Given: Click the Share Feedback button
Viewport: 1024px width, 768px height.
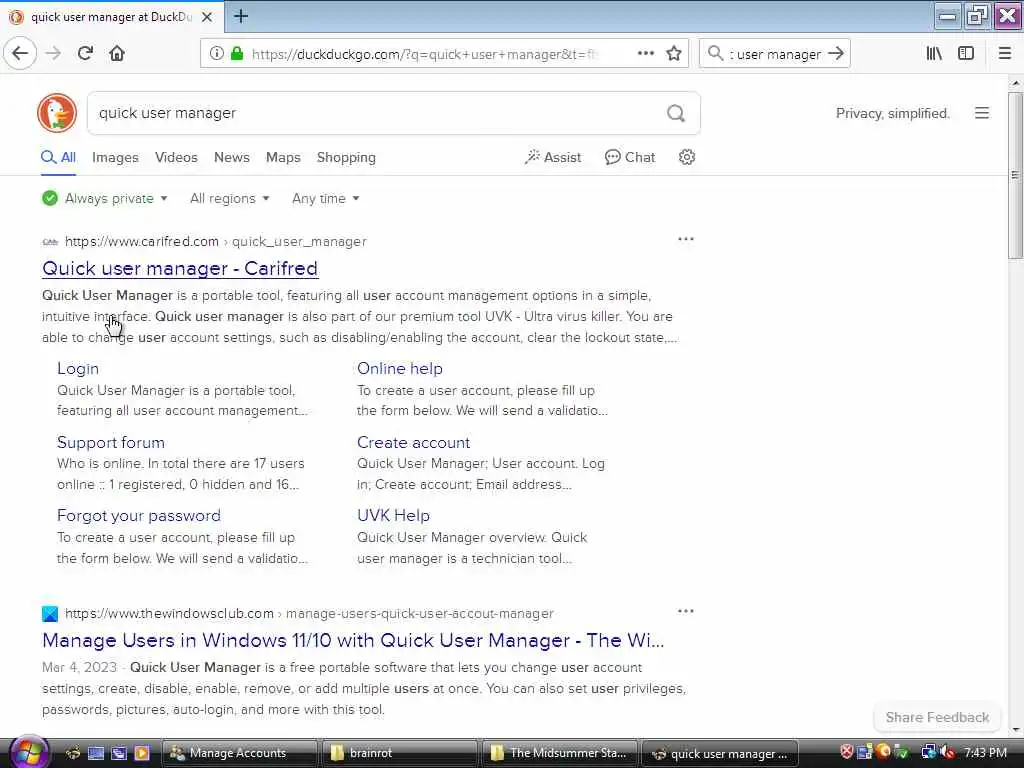Looking at the screenshot, I should (x=936, y=717).
